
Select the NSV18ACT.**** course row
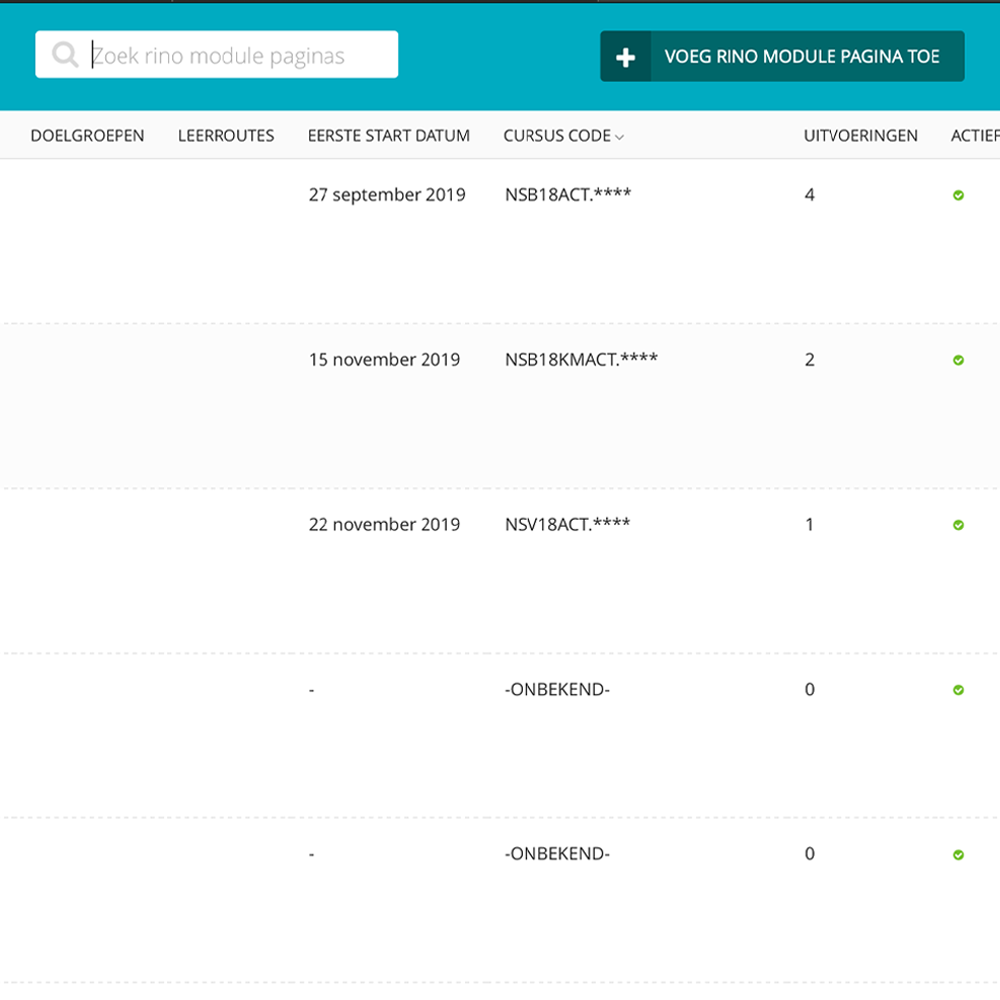tap(567, 525)
